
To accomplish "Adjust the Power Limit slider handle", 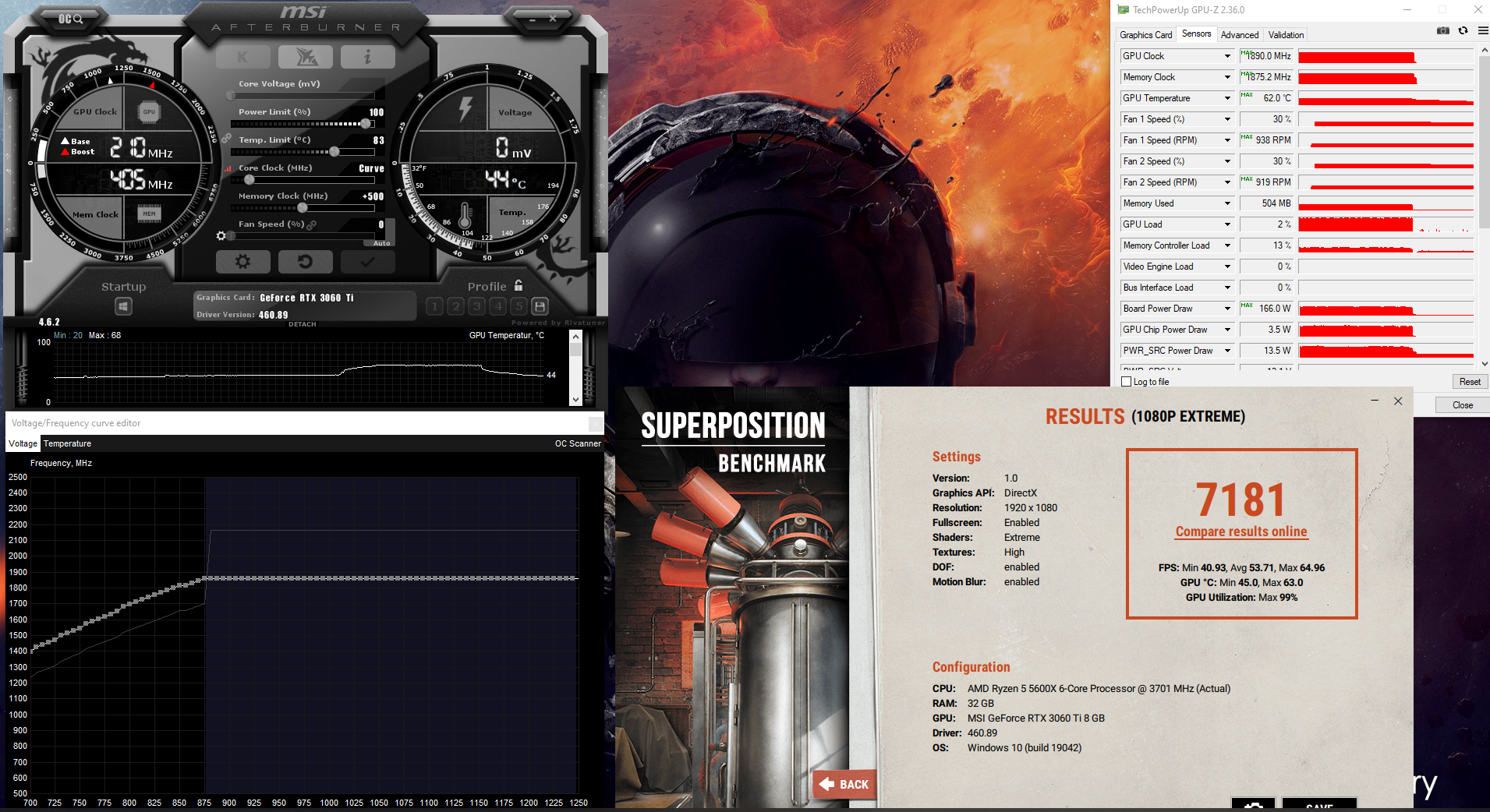I will click(x=366, y=123).
